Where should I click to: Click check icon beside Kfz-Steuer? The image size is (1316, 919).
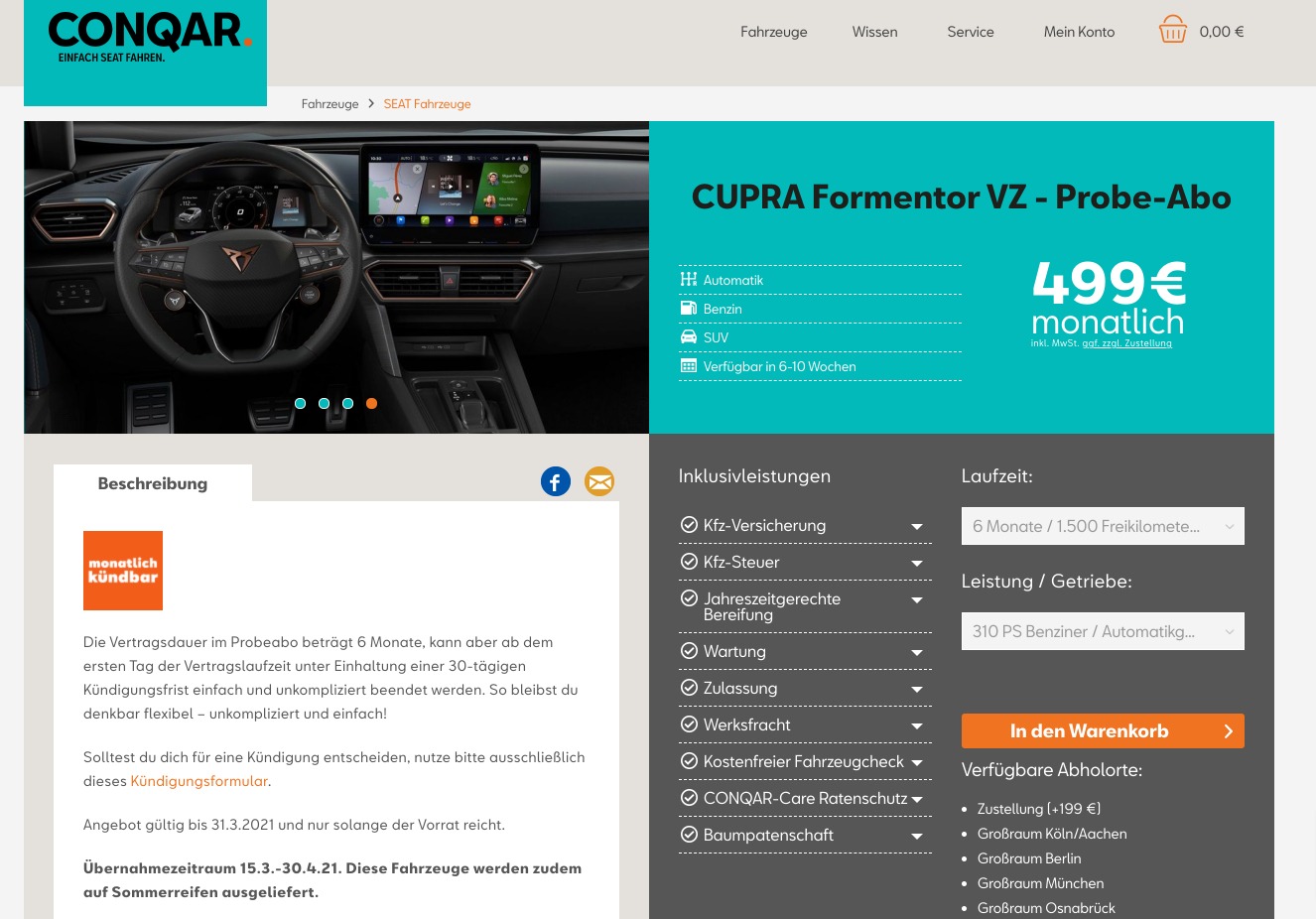(x=689, y=562)
